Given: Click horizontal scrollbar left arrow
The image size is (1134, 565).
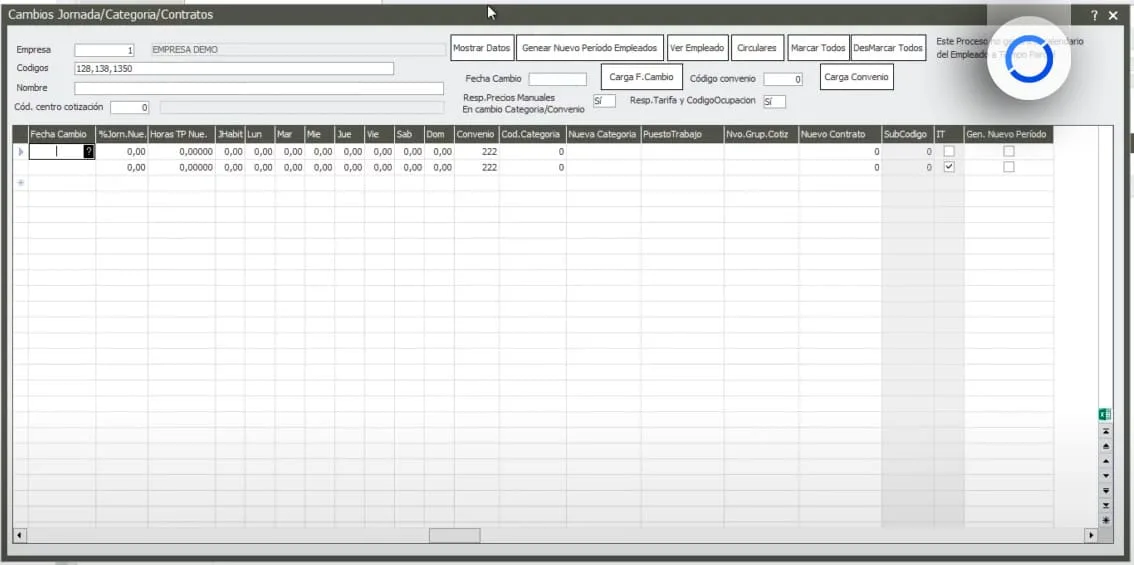Looking at the screenshot, I should [x=20, y=535].
